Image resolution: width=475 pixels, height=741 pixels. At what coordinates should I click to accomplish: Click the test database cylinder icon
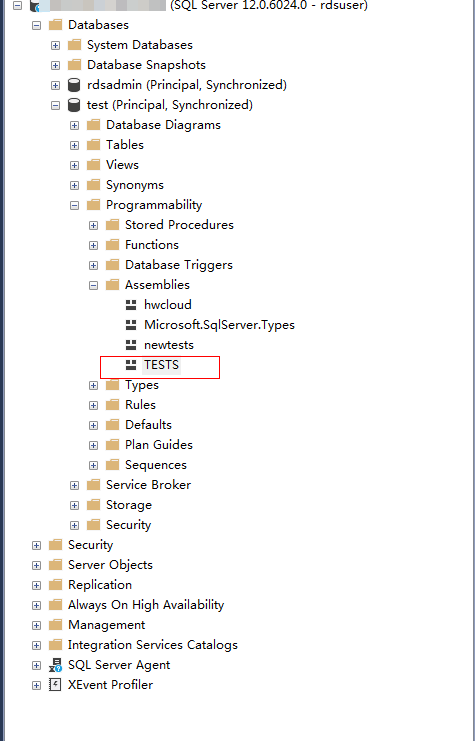click(74, 105)
